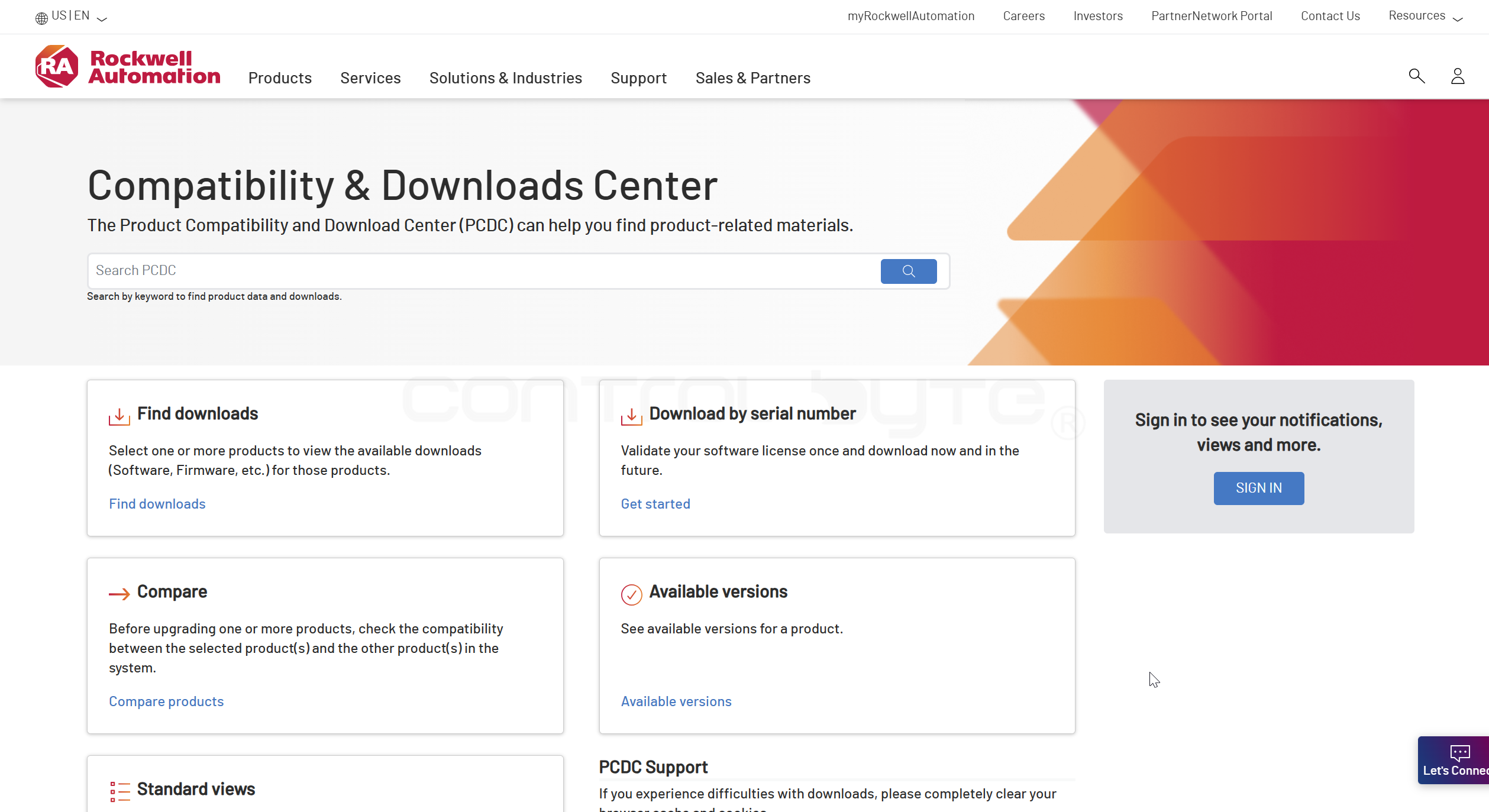Visit the PartnerNetwork Portal link
Screen dimensions: 1489x812
(x=1212, y=16)
